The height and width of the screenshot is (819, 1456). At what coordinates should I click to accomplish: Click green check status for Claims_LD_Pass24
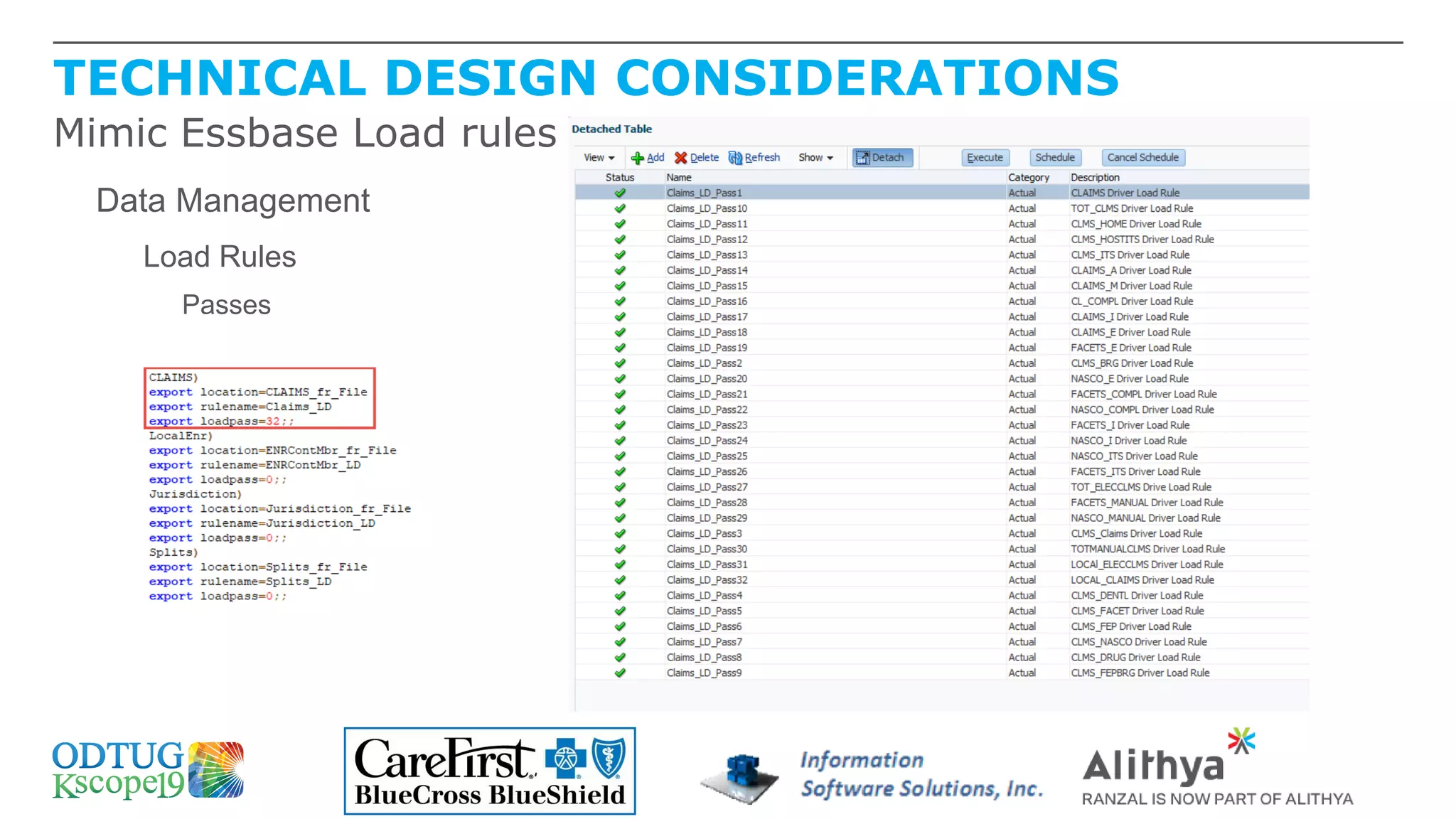pyautogui.click(x=620, y=441)
